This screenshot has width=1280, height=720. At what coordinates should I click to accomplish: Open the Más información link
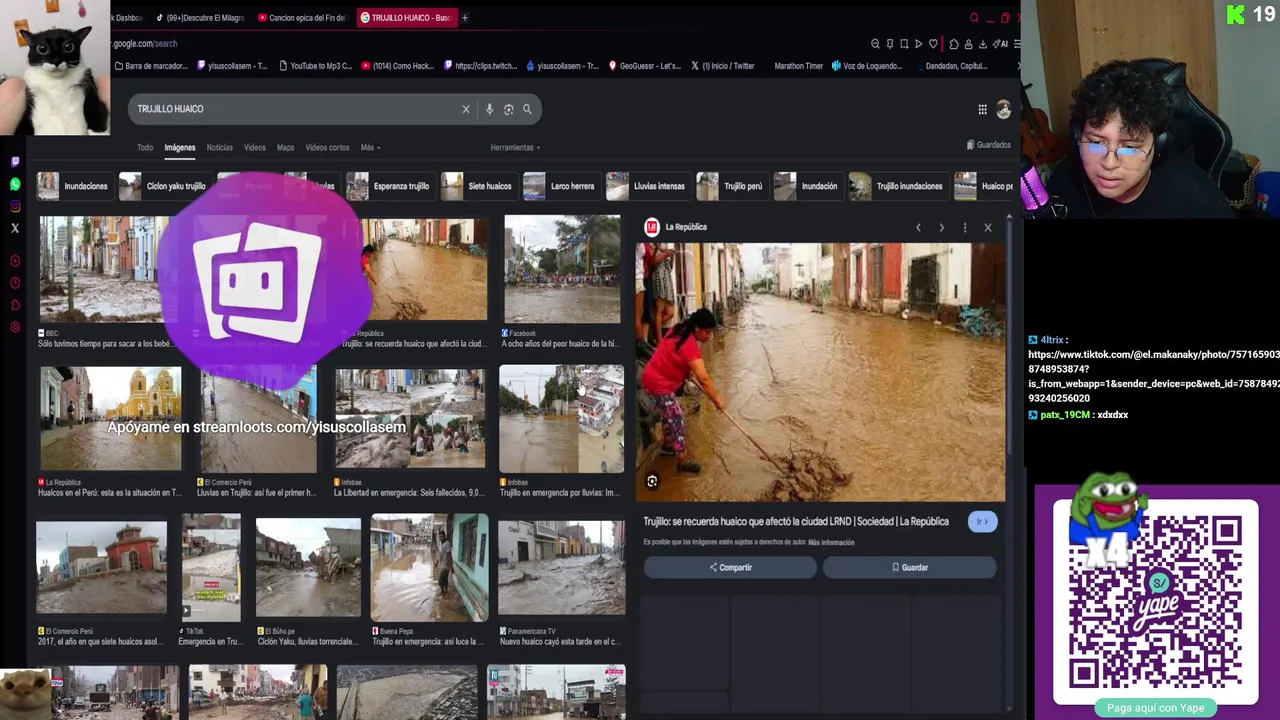[831, 542]
